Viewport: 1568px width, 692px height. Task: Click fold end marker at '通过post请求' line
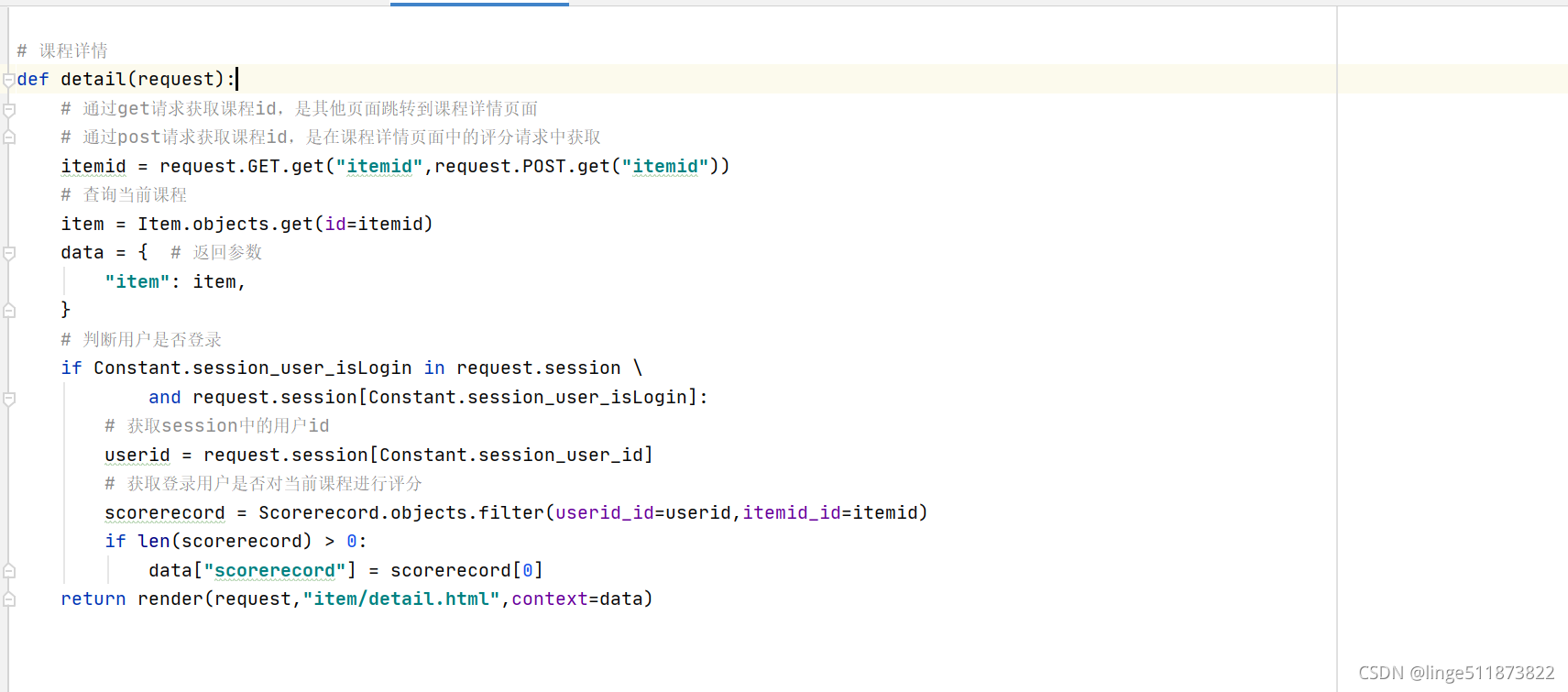[9, 137]
